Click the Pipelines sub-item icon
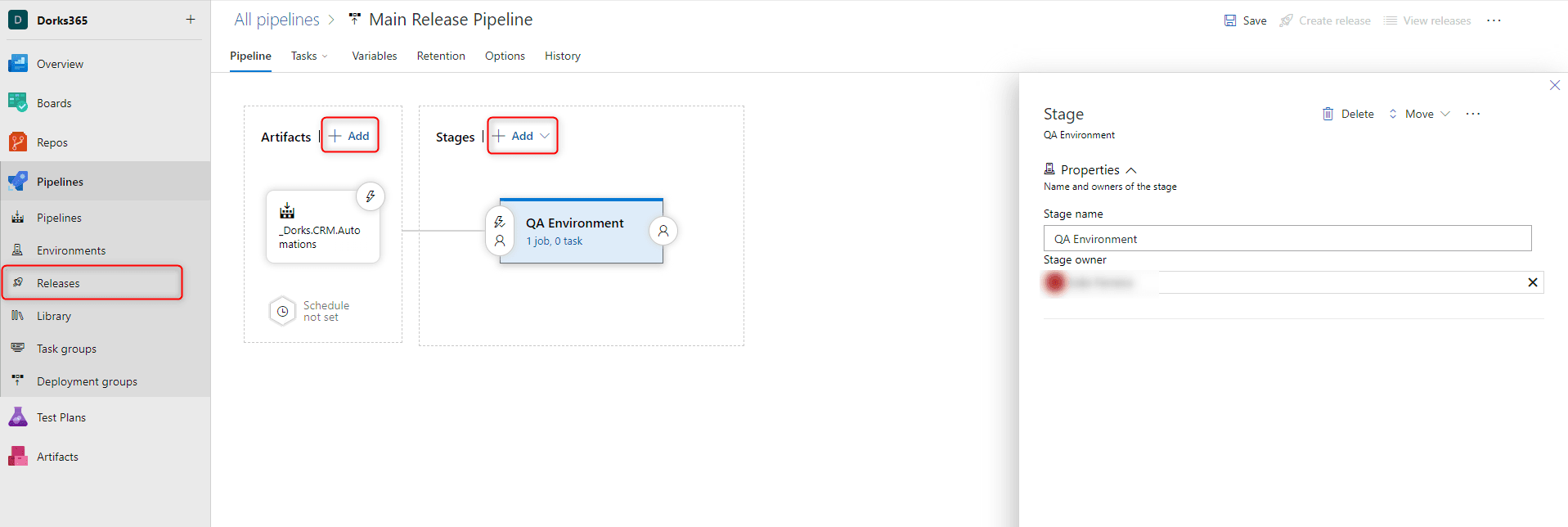This screenshot has width=1568, height=527. click(x=18, y=218)
